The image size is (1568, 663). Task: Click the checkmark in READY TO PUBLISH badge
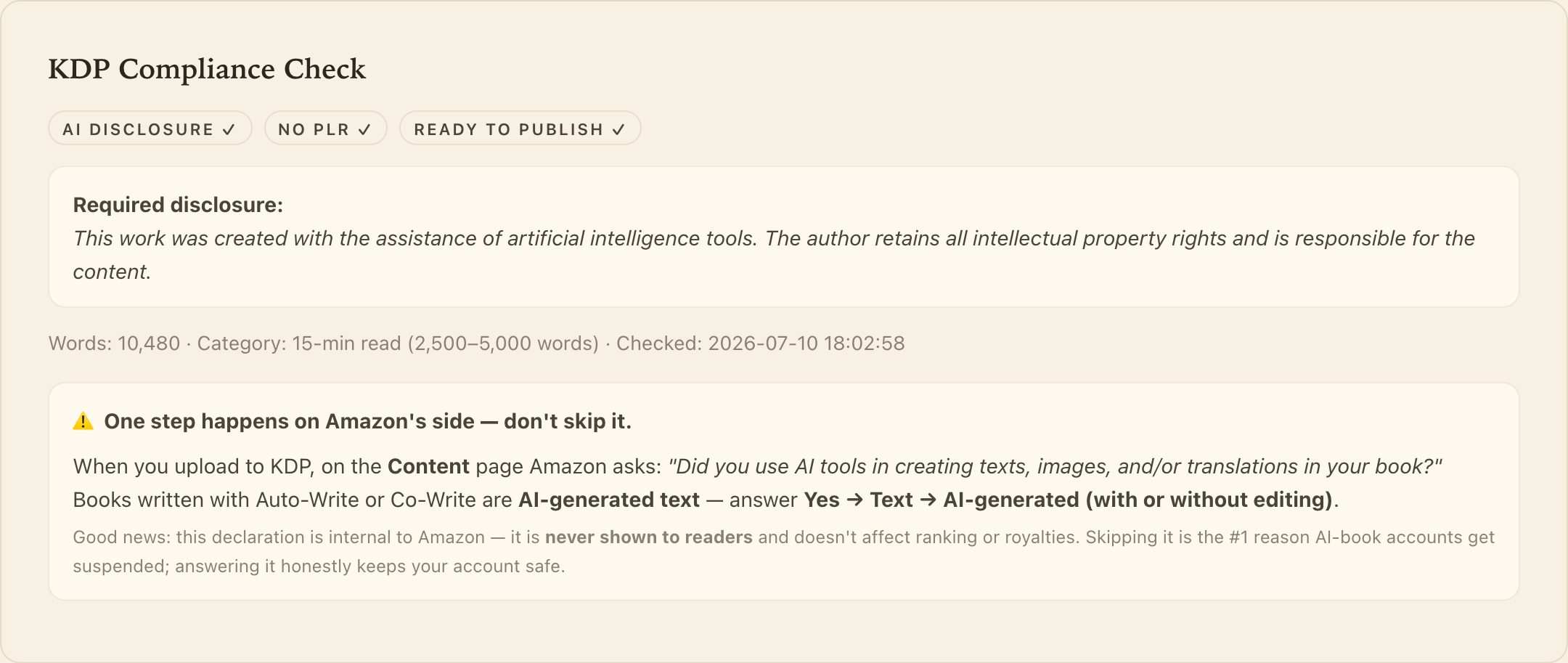[x=618, y=129]
